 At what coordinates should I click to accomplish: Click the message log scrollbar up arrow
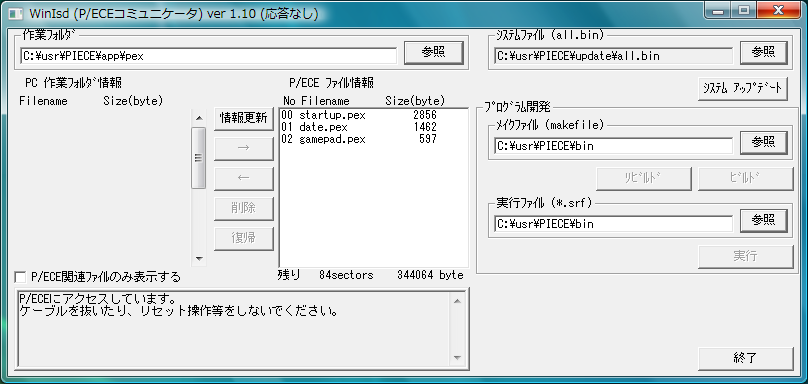457,301
